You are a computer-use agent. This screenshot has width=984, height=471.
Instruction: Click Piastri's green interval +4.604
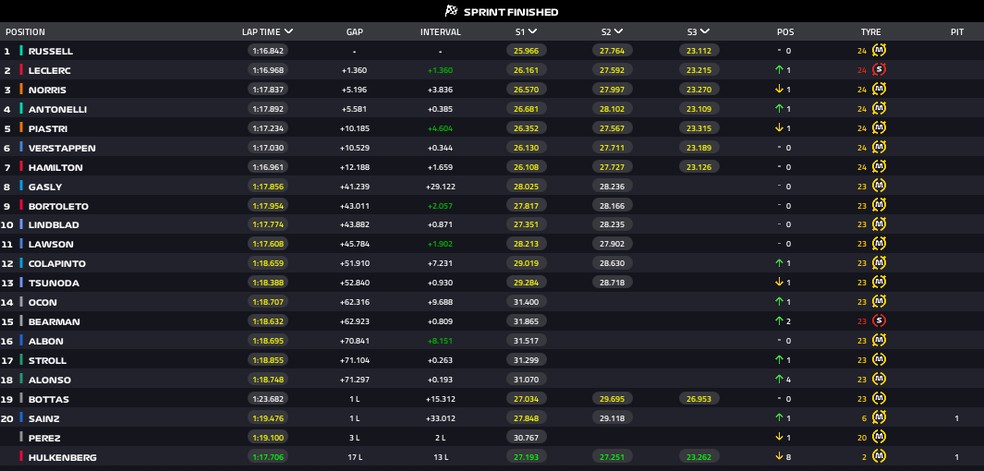pos(440,129)
